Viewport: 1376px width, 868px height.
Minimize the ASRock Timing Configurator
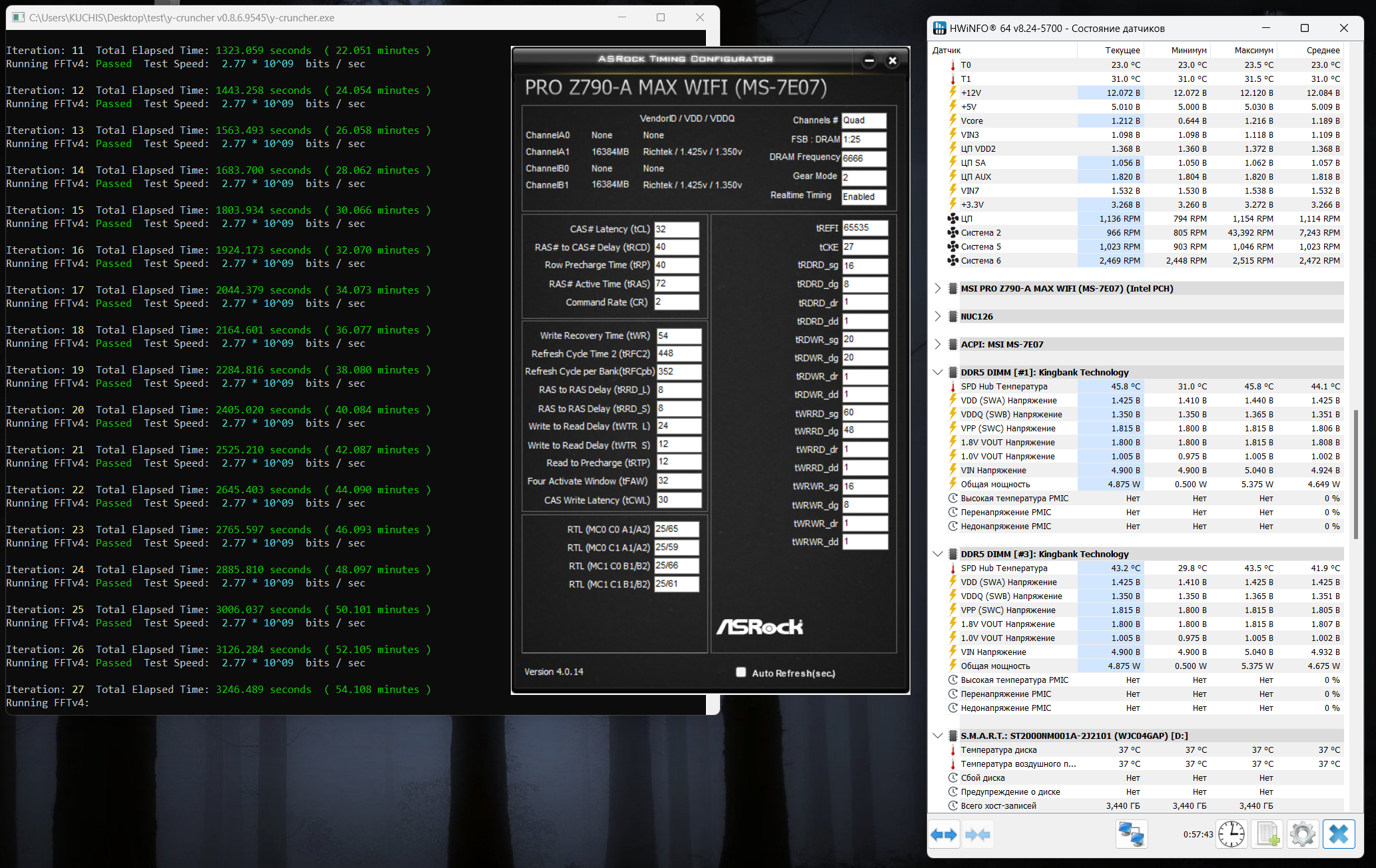click(869, 61)
